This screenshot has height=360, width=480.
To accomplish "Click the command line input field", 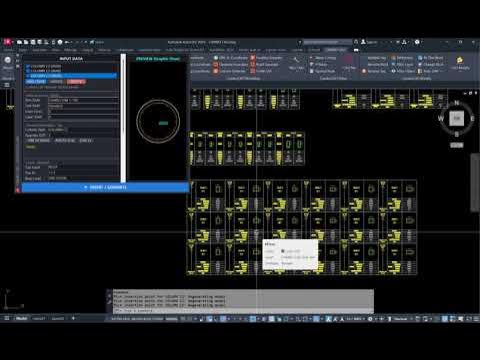I will point(243,311).
